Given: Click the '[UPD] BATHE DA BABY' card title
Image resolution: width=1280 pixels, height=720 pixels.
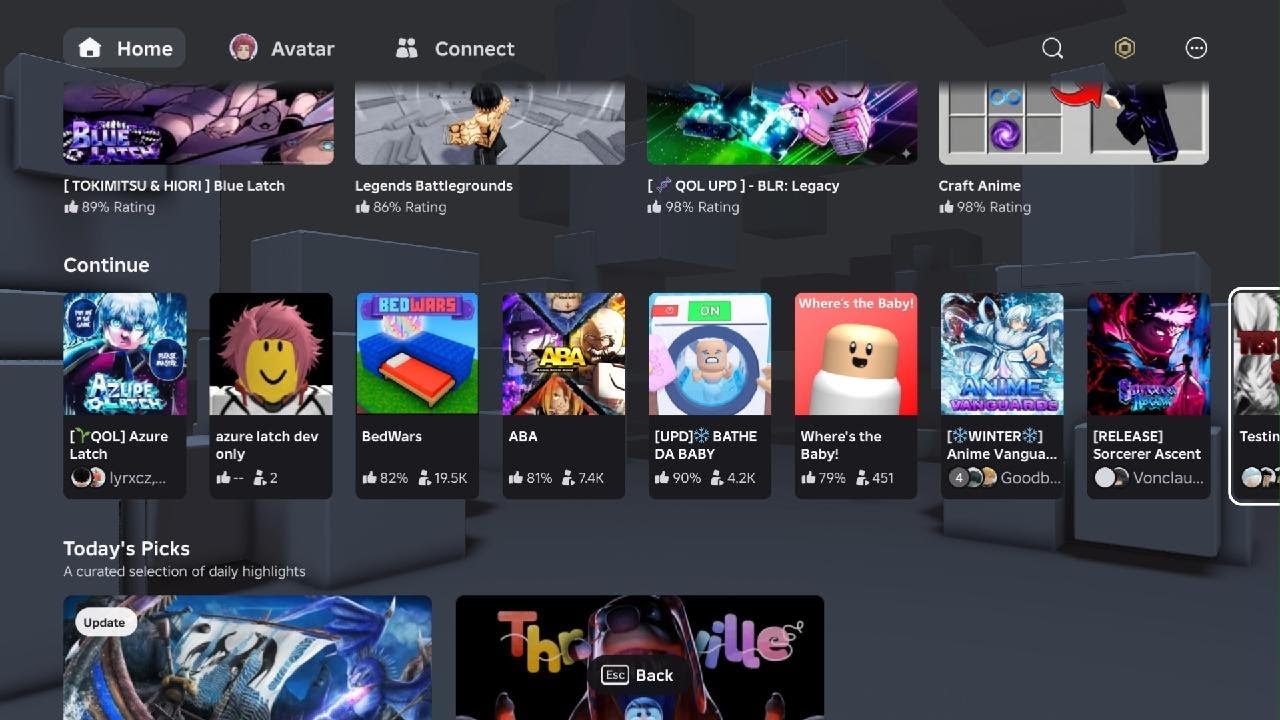Looking at the screenshot, I should pyautogui.click(x=706, y=445).
